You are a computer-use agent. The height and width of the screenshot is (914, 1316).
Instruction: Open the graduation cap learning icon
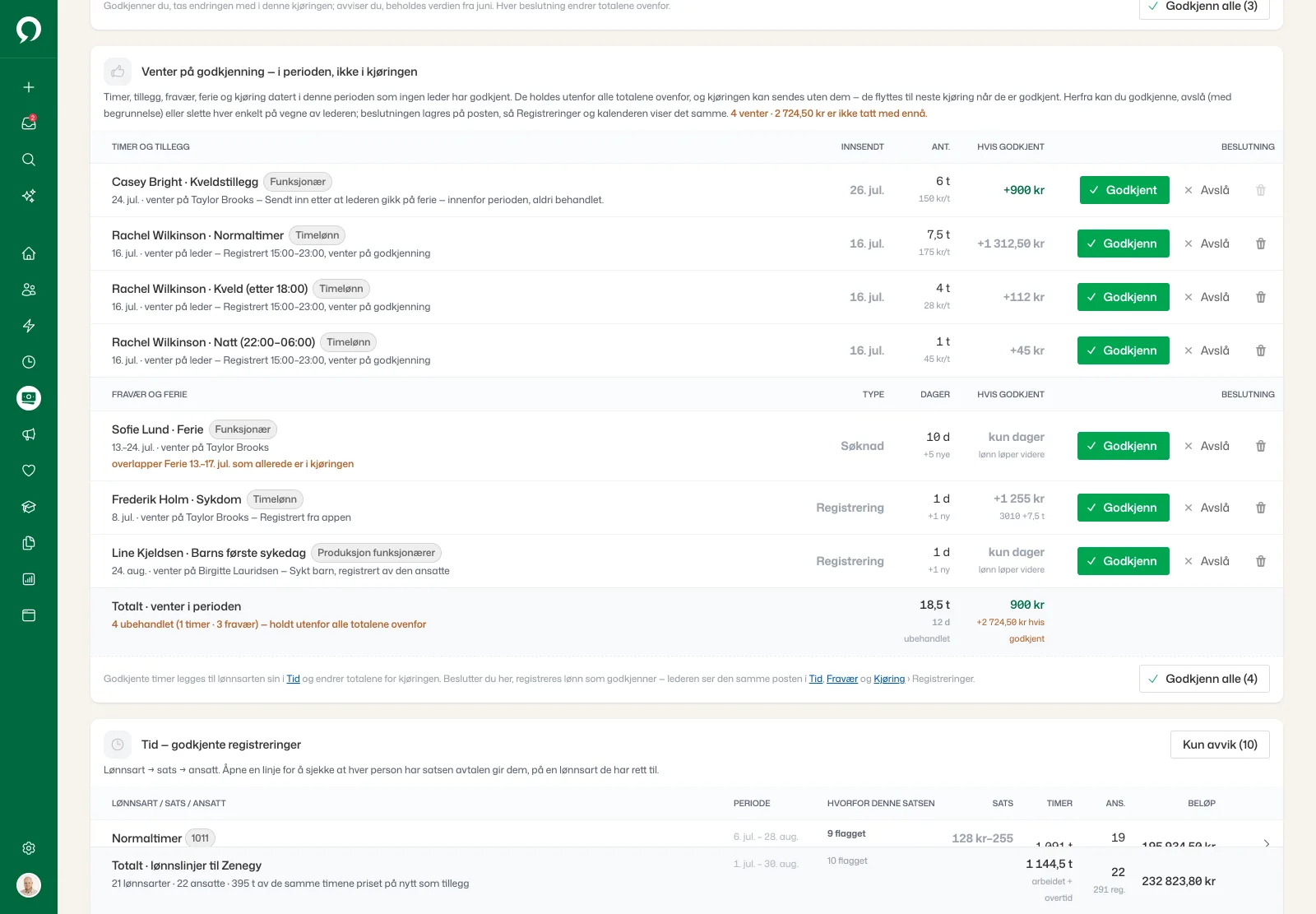pos(29,507)
